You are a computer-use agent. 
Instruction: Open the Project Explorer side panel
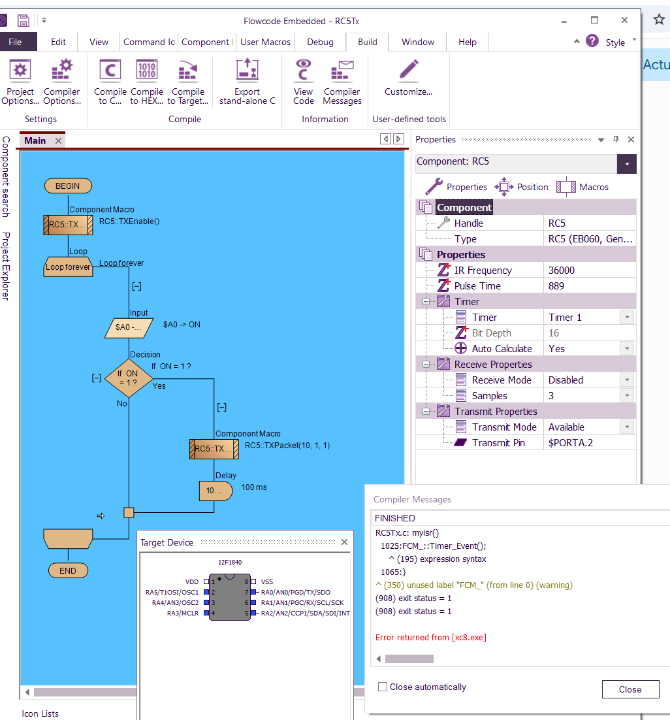[x=6, y=266]
